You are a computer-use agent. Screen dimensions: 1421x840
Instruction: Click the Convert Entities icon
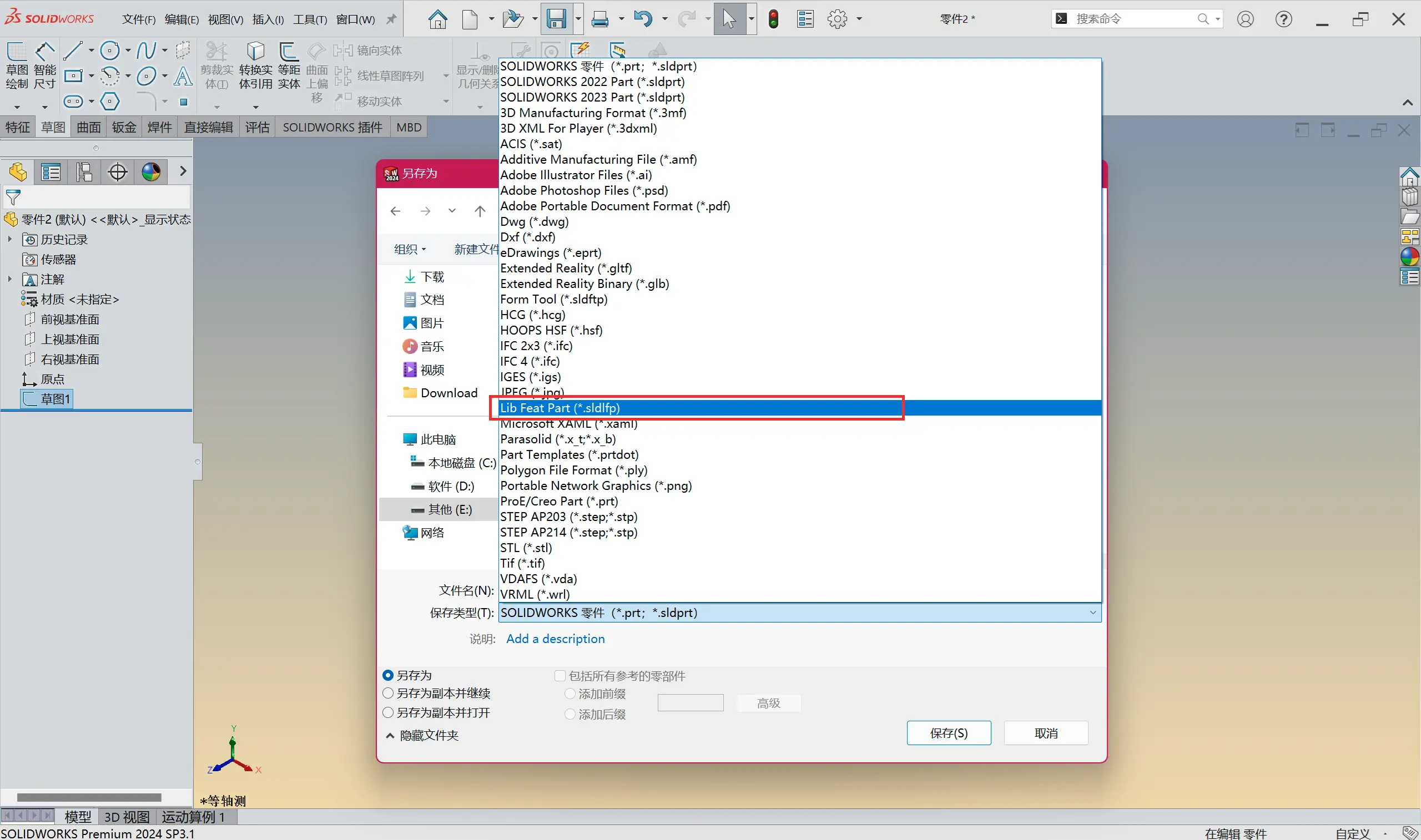[255, 52]
